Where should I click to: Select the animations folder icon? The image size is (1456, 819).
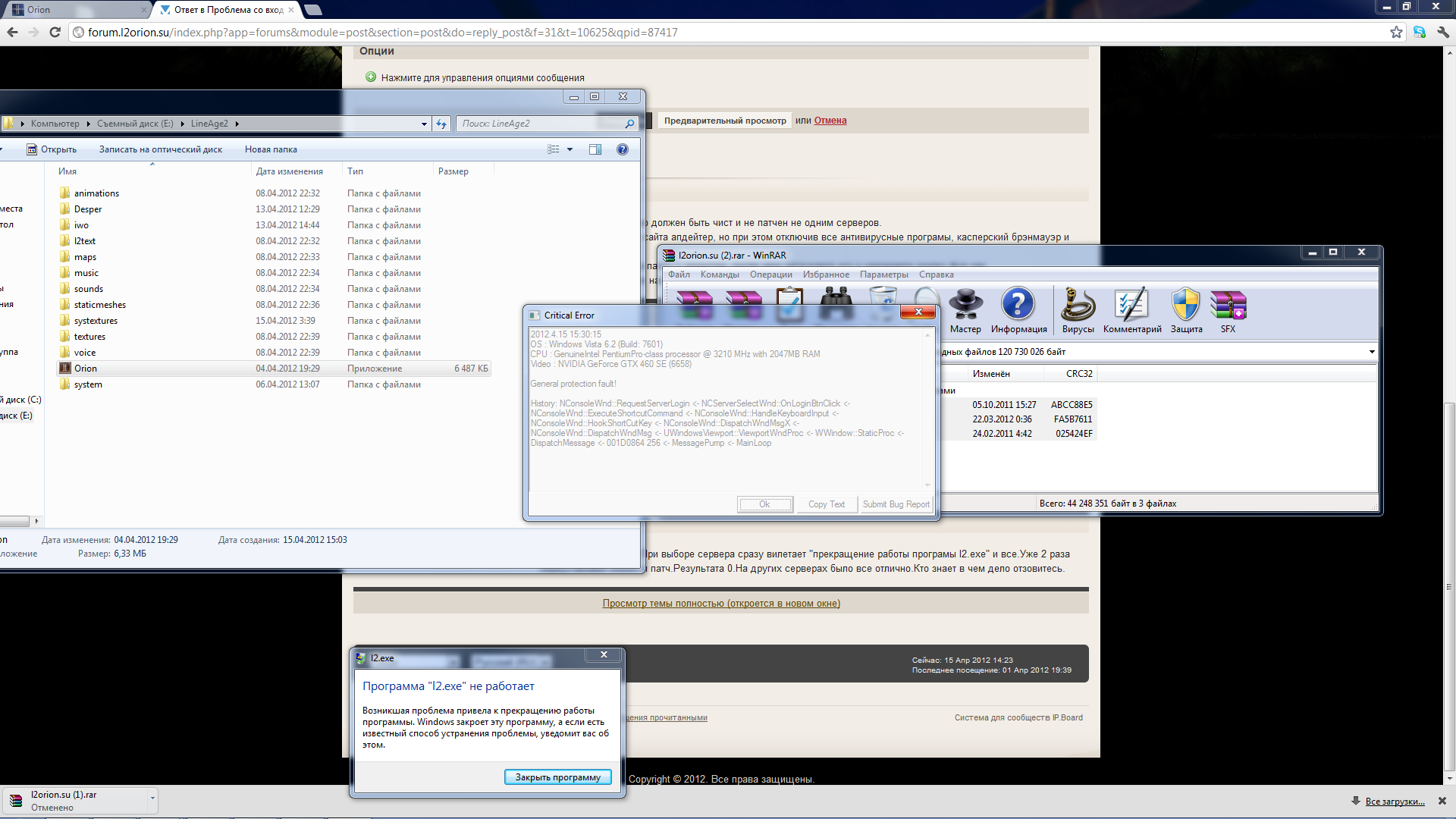pos(64,193)
